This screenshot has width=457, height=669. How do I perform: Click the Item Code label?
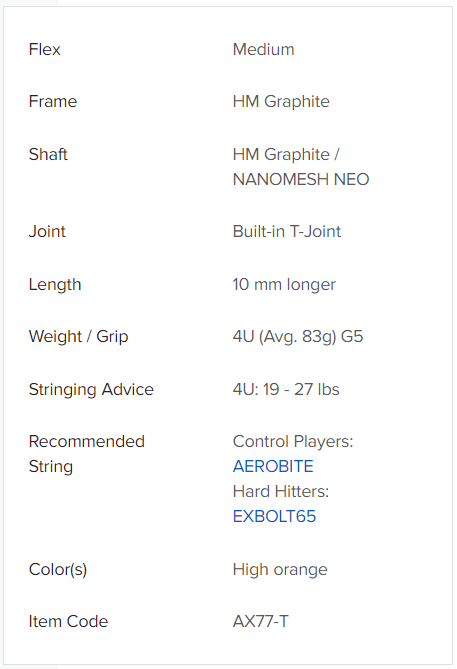[x=68, y=622]
